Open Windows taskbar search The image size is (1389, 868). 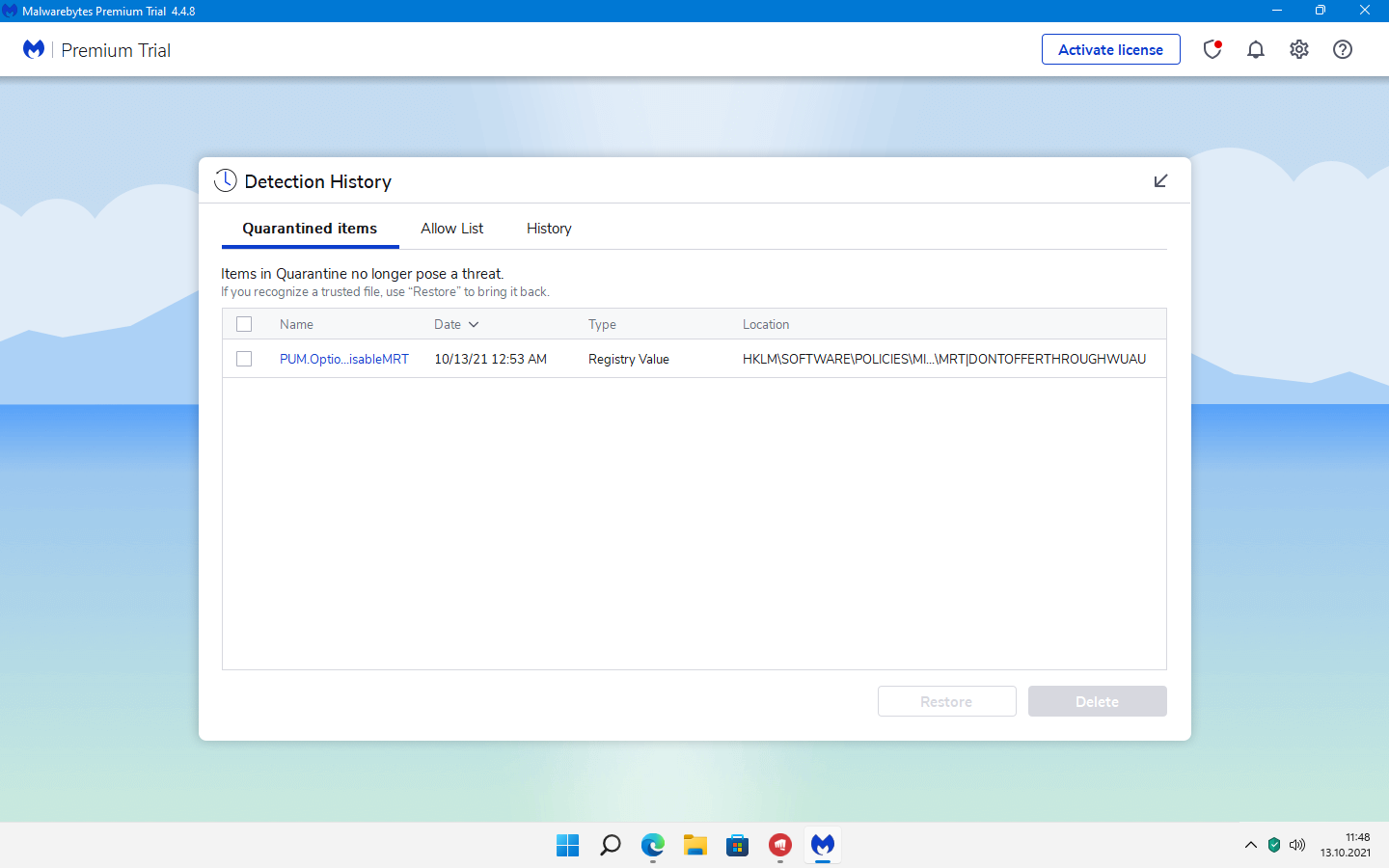coord(611,846)
